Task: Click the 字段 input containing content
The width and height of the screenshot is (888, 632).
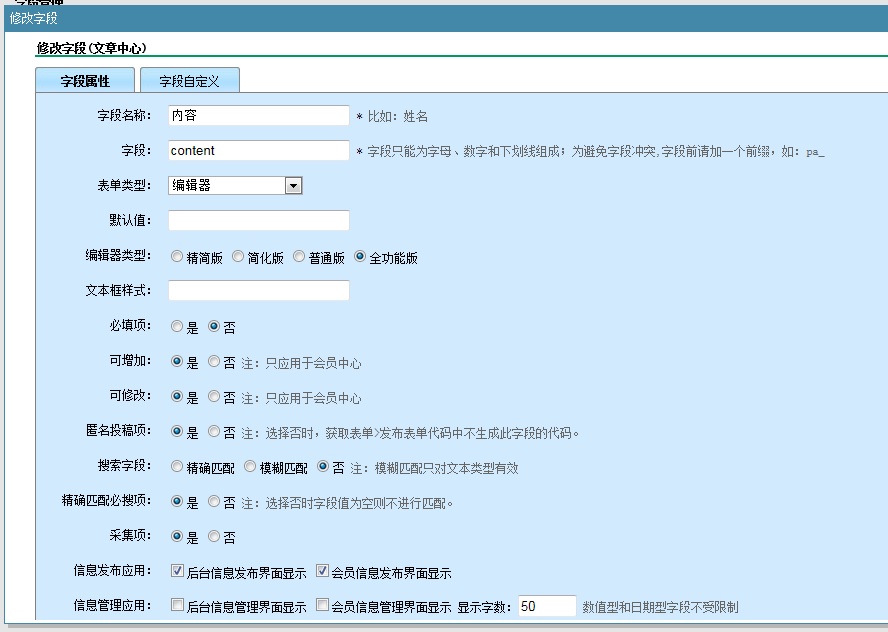Action: [258, 151]
